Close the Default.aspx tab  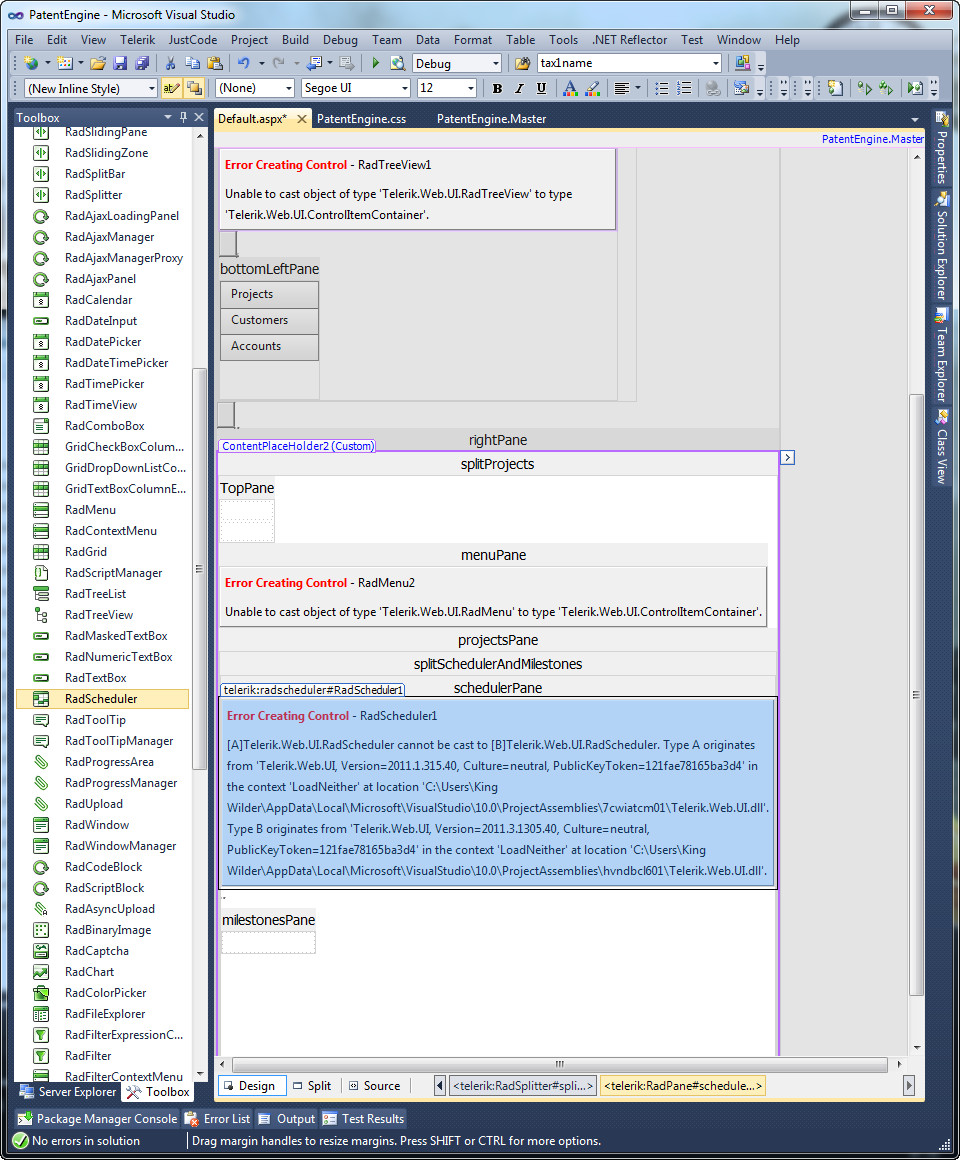tap(302, 118)
